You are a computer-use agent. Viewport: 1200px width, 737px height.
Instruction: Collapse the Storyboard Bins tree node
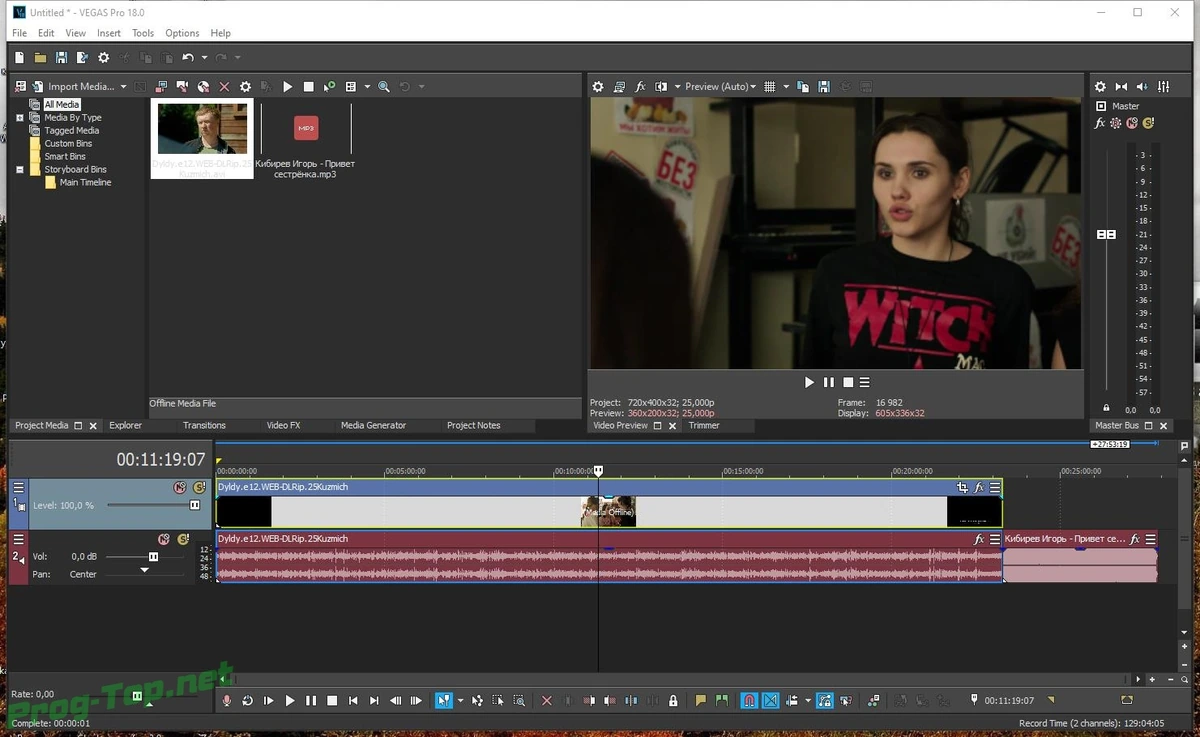(20, 170)
